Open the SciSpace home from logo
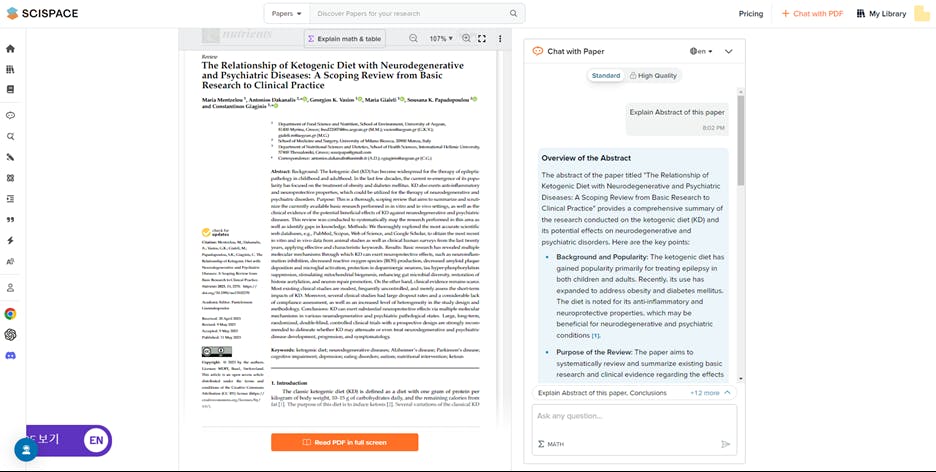This screenshot has height=472, width=936. [x=42, y=13]
